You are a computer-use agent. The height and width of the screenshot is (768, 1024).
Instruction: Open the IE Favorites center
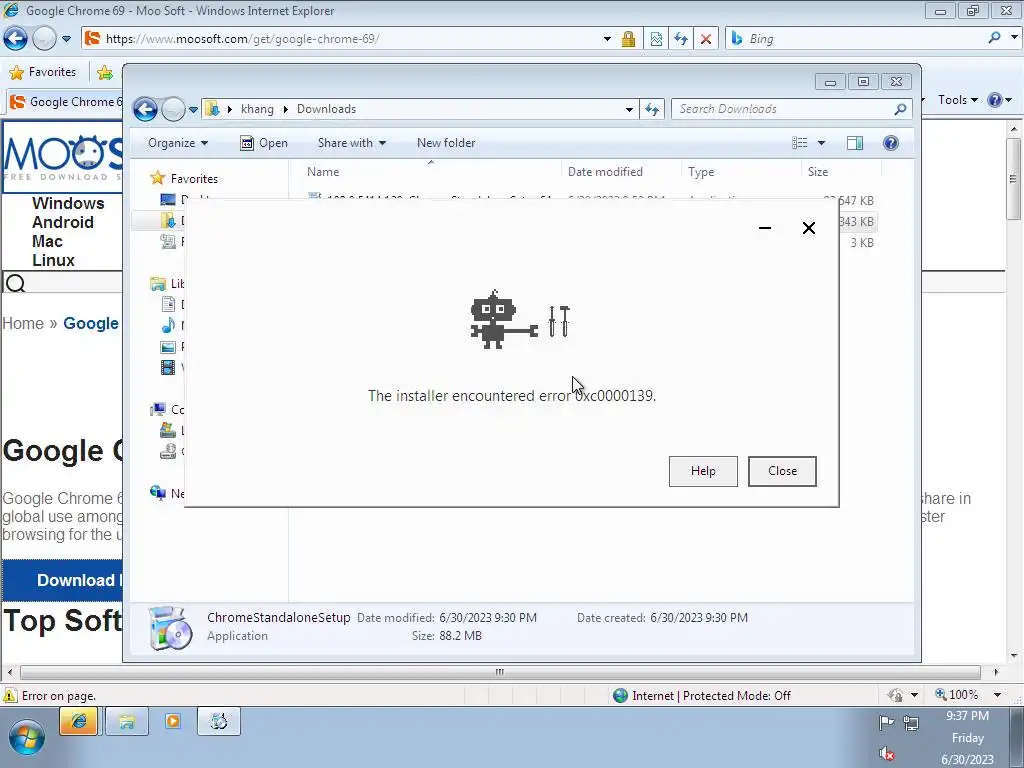coord(43,72)
